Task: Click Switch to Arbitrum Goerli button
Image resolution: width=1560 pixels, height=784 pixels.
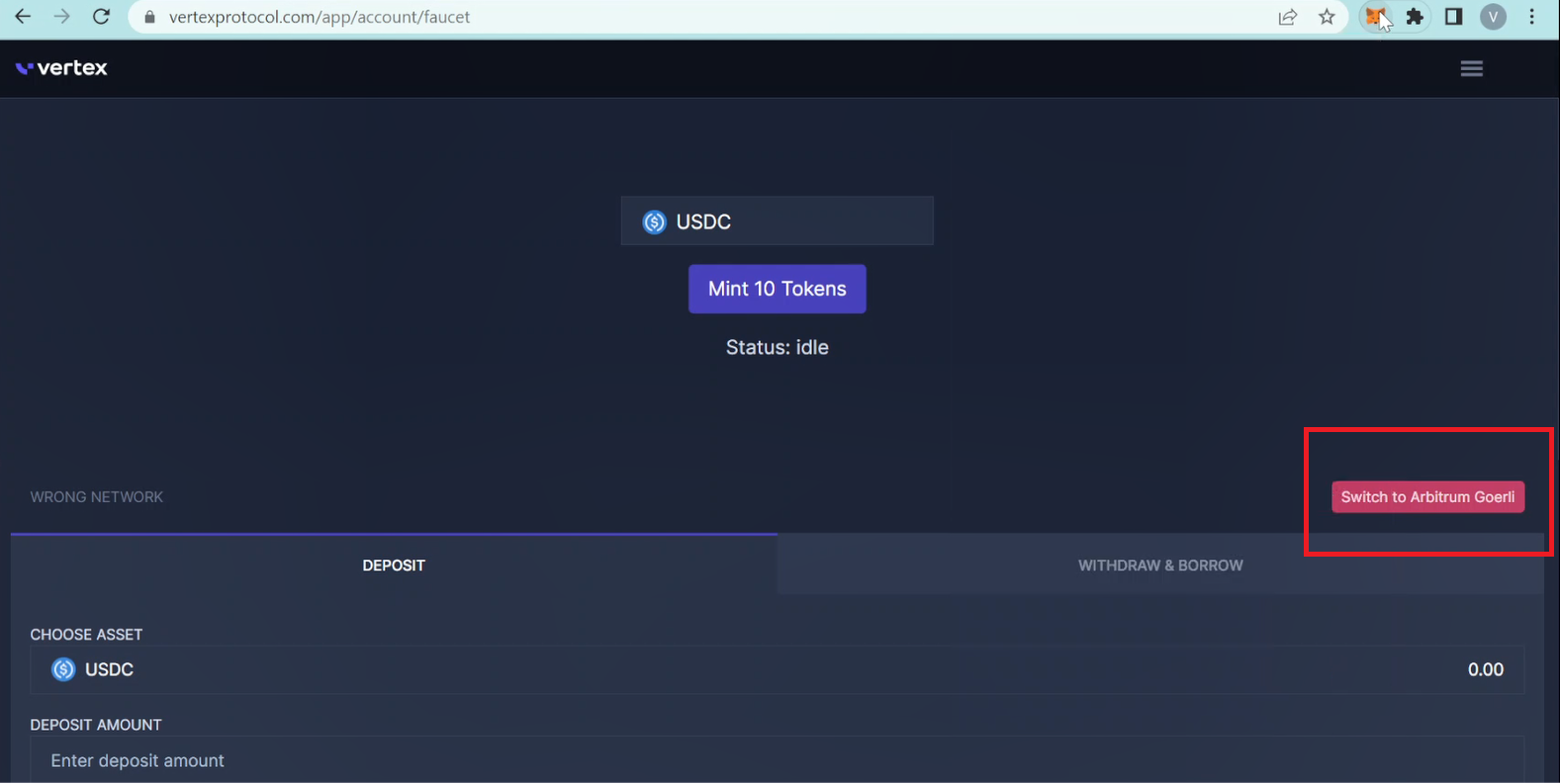Action: tap(1427, 497)
